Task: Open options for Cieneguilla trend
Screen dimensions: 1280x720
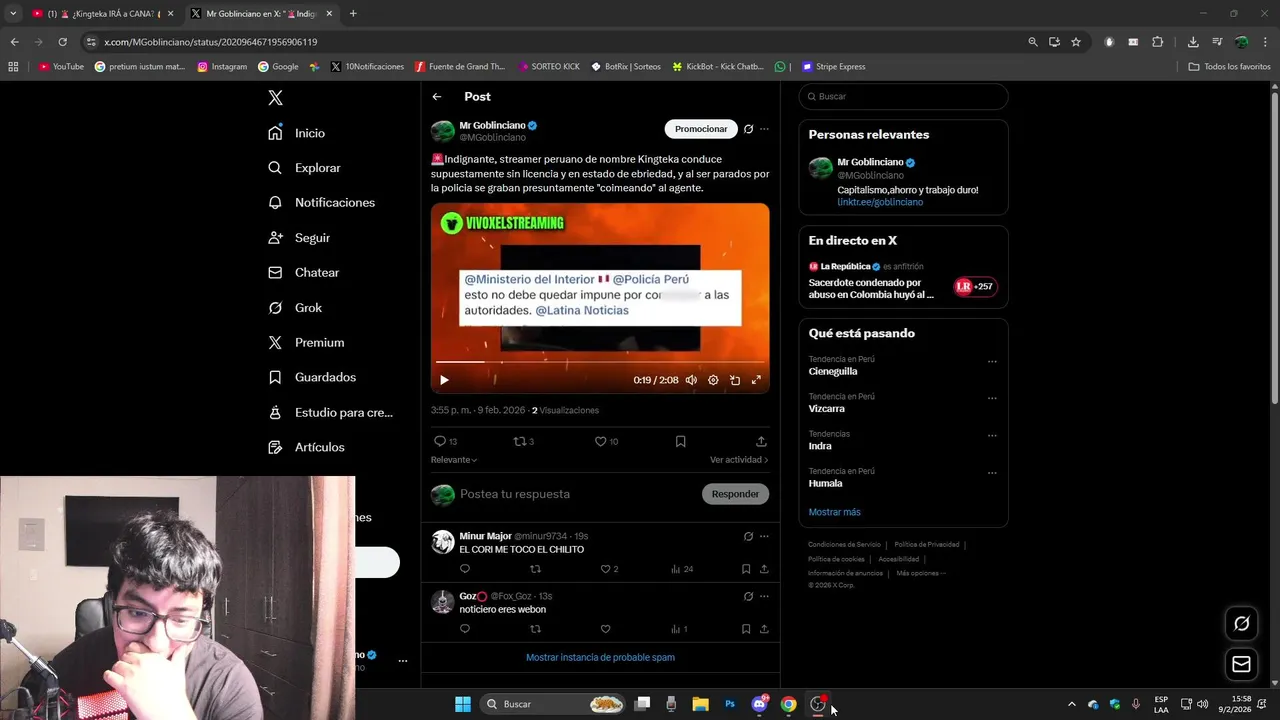Action: pyautogui.click(x=992, y=361)
